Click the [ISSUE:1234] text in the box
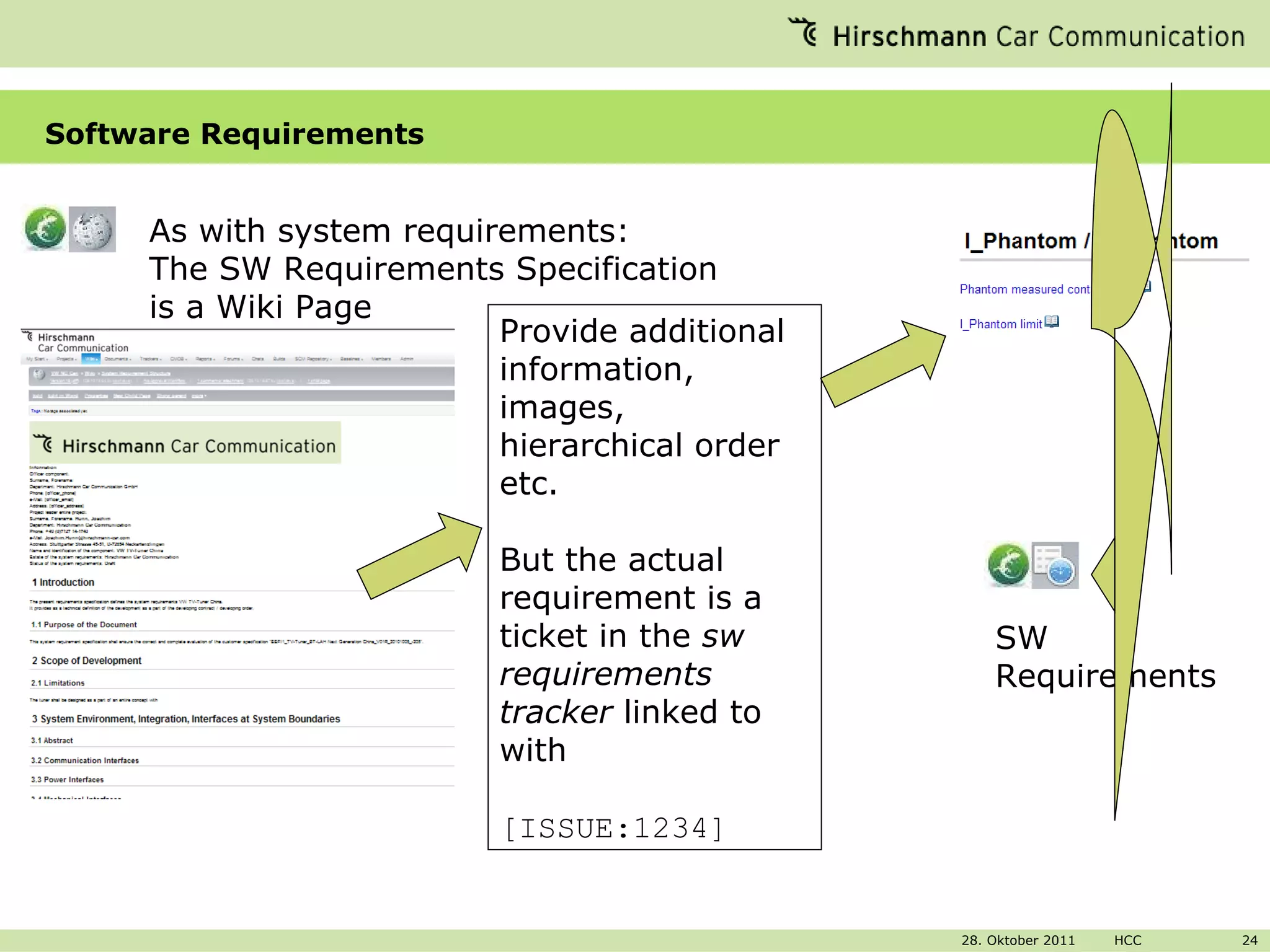 tap(614, 829)
